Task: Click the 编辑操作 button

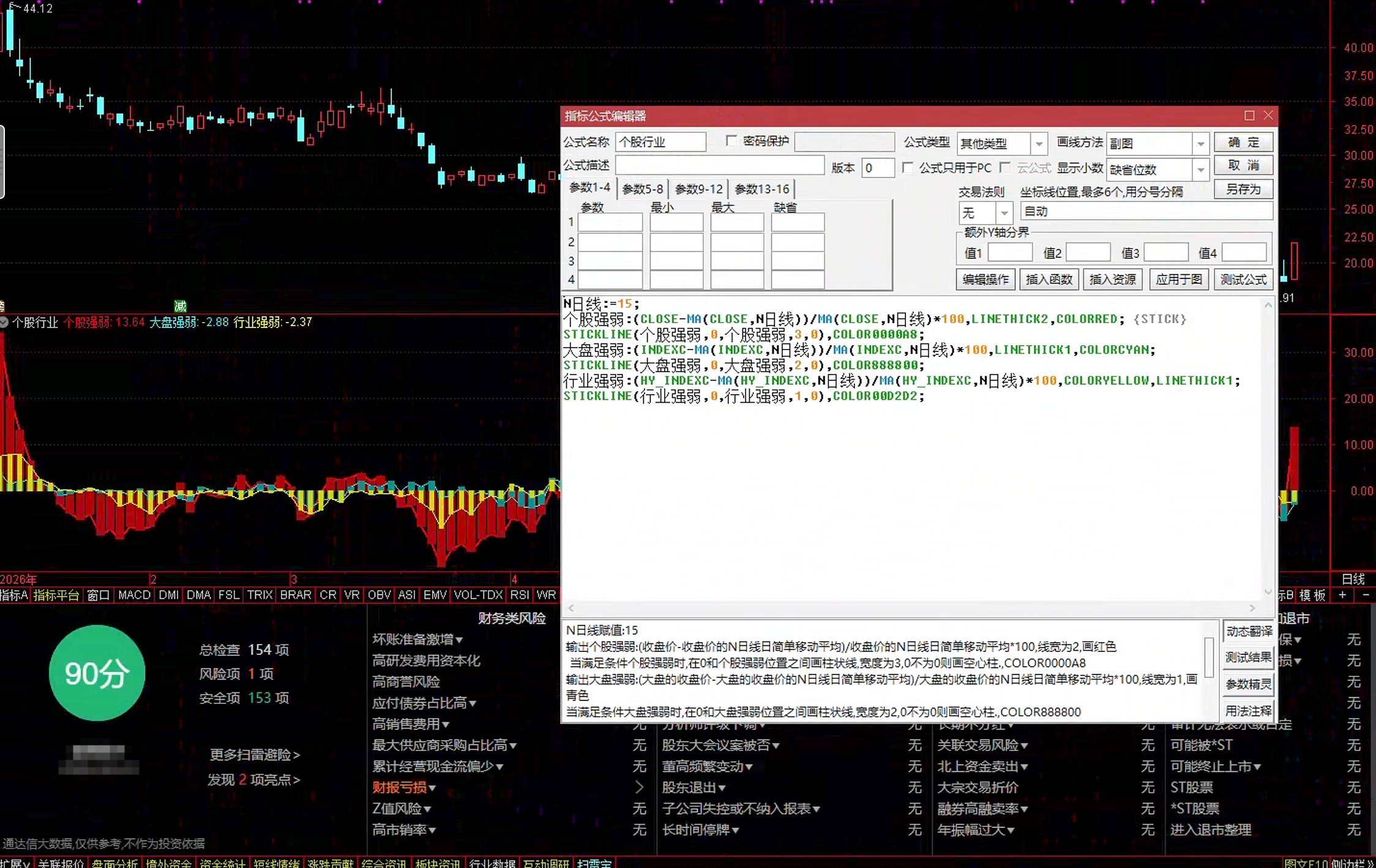Action: [985, 279]
